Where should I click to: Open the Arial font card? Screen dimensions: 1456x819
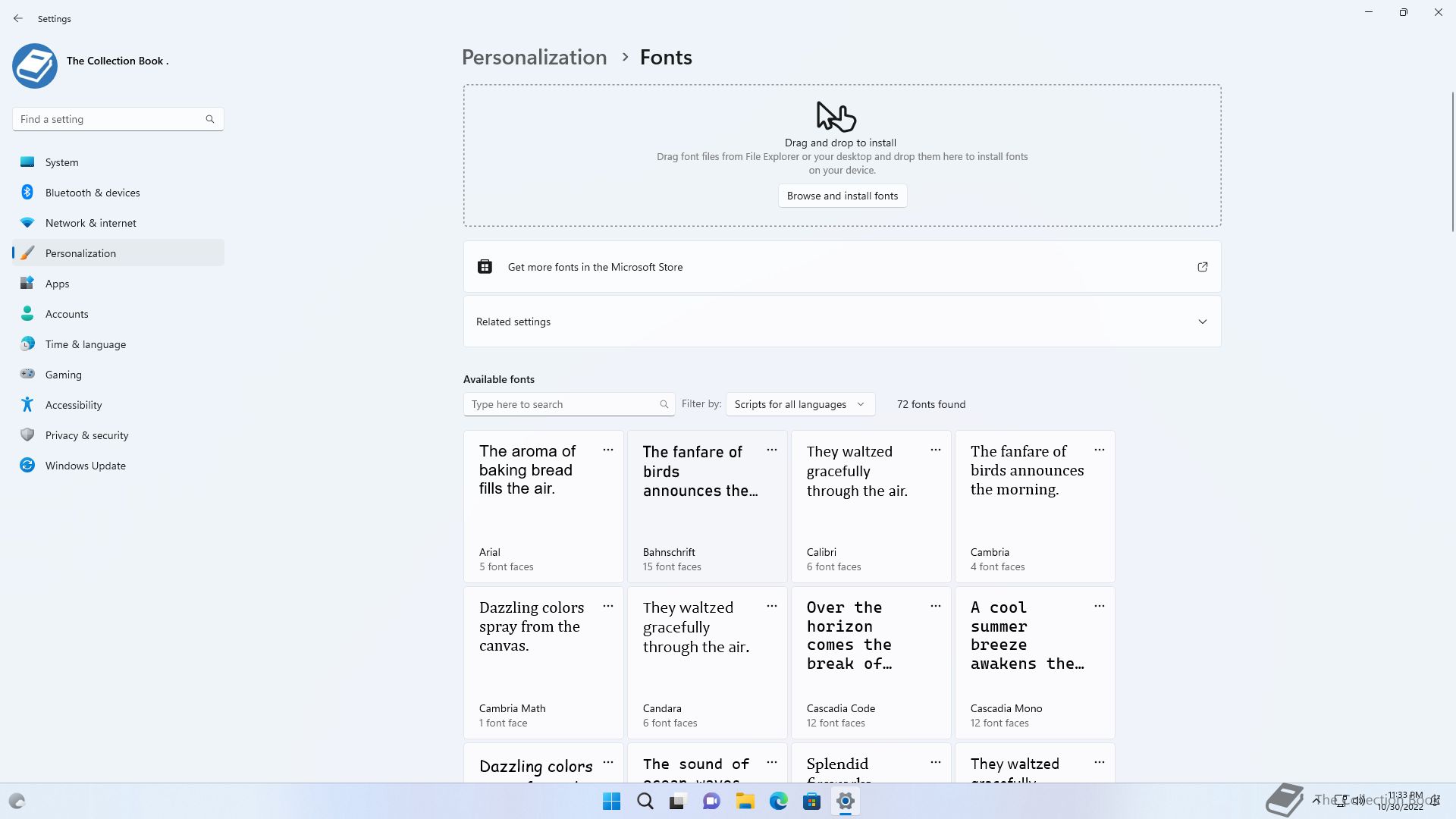coord(544,507)
